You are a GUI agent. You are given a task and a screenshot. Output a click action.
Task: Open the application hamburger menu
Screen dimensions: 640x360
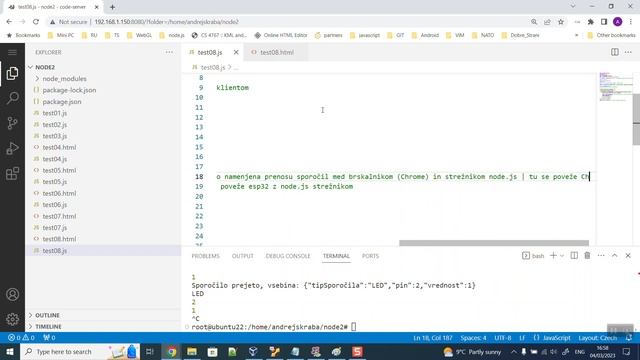(12, 52)
